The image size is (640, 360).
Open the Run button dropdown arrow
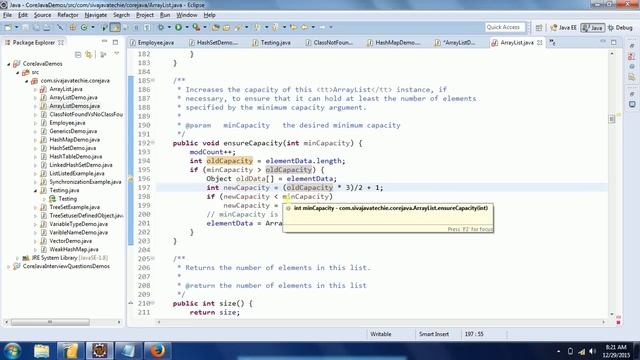coord(187,27)
